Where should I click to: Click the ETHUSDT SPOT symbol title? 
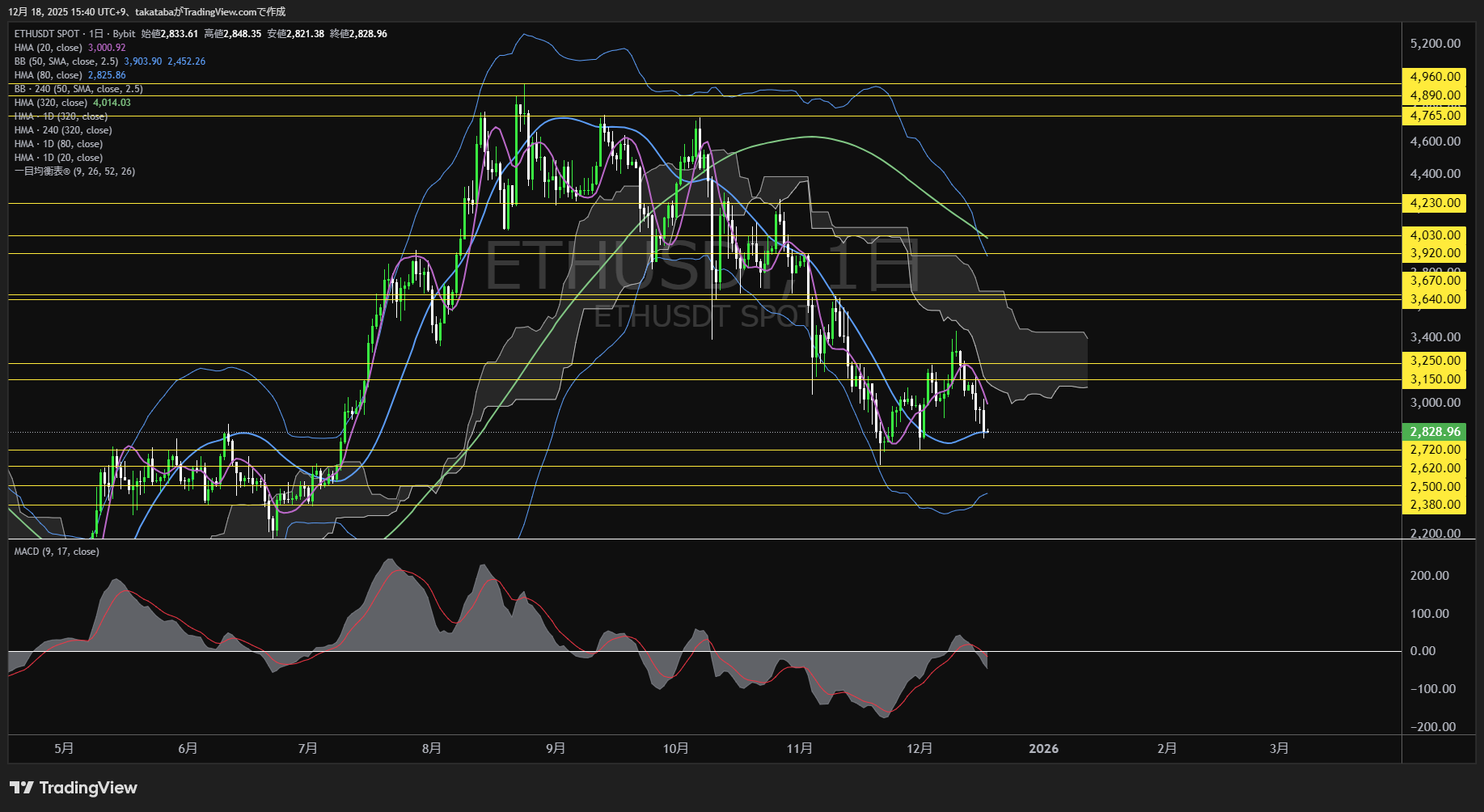(x=47, y=34)
